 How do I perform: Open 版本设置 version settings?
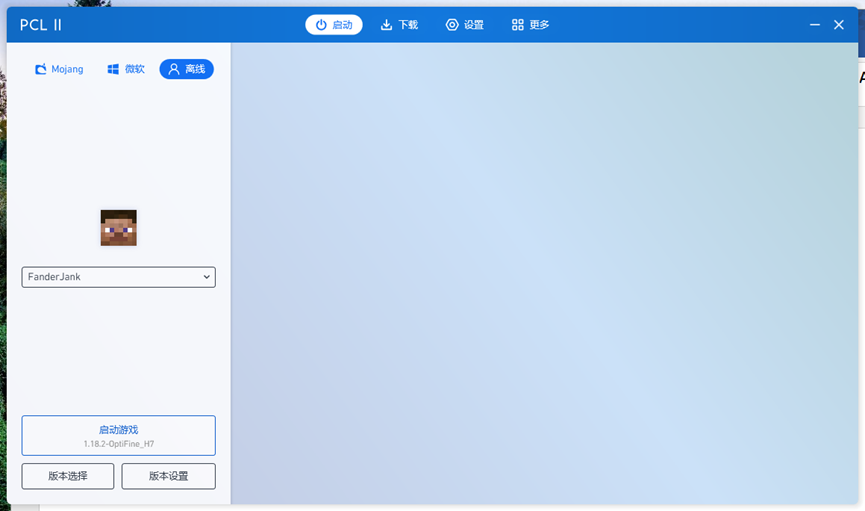click(168, 476)
